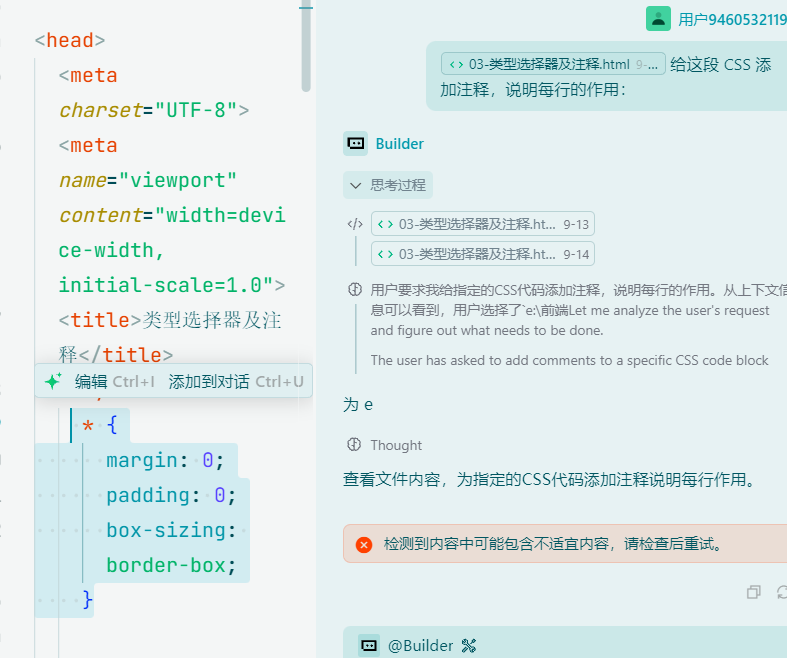Click the sparkle AI icon in editor popup
The width and height of the screenshot is (787, 658).
(x=53, y=381)
